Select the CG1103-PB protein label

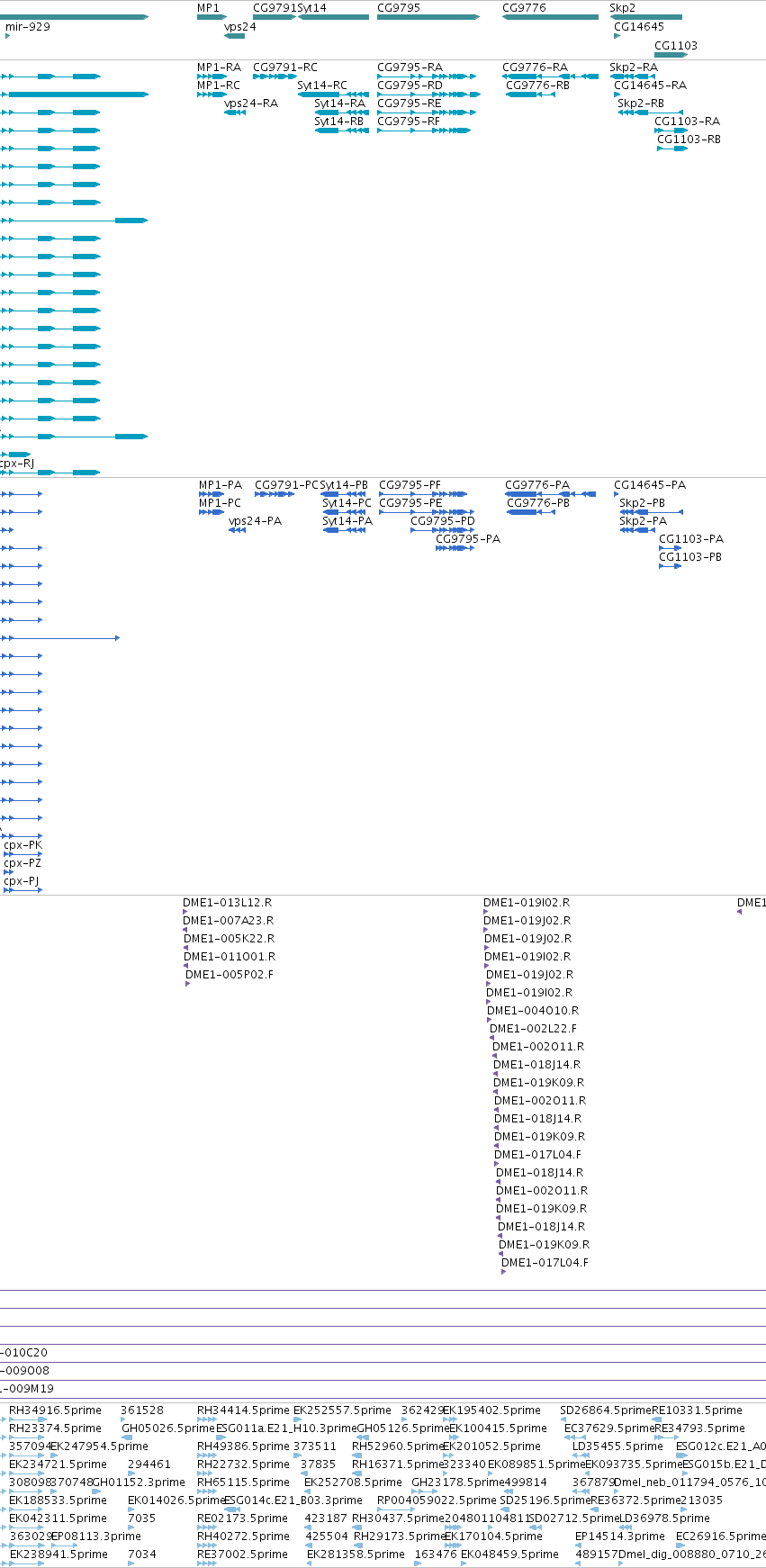coord(690,557)
